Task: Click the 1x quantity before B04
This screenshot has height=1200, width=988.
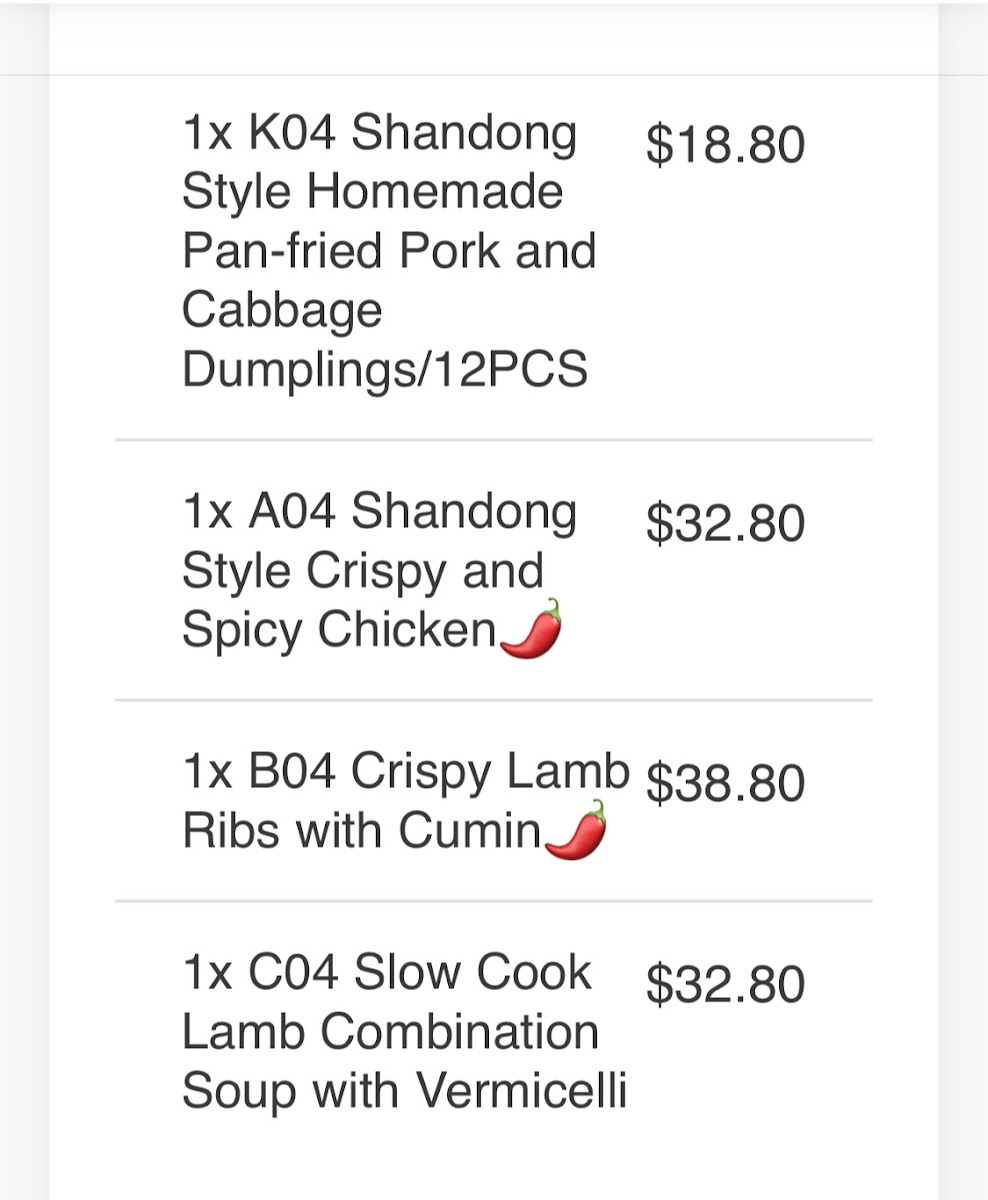Action: click(207, 772)
